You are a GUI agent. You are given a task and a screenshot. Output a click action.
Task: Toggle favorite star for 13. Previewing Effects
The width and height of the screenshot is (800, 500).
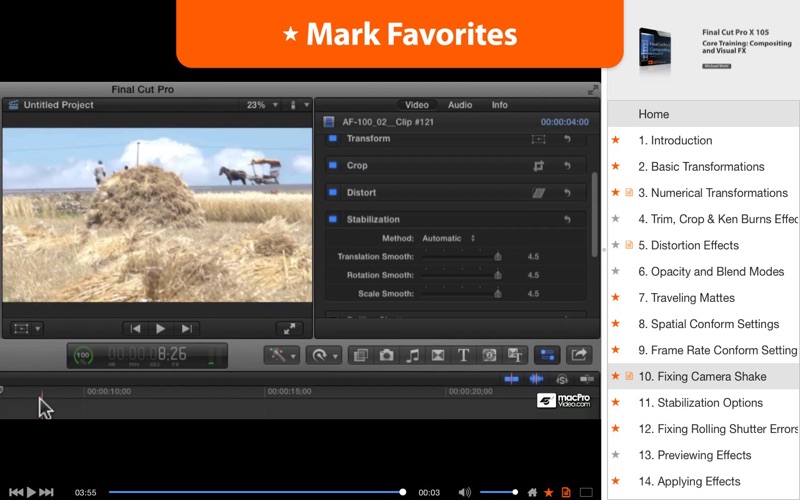pos(616,455)
